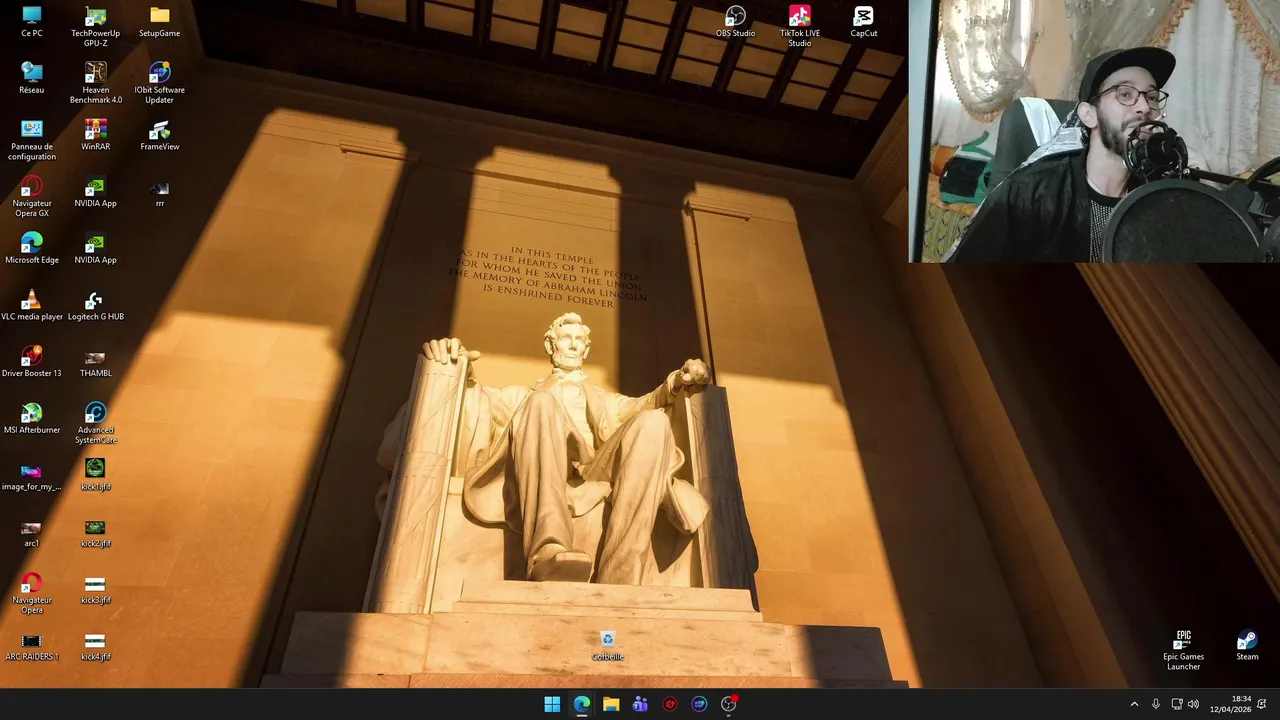The height and width of the screenshot is (720, 1280).
Task: Select the arc1 image file
Action: click(32, 534)
